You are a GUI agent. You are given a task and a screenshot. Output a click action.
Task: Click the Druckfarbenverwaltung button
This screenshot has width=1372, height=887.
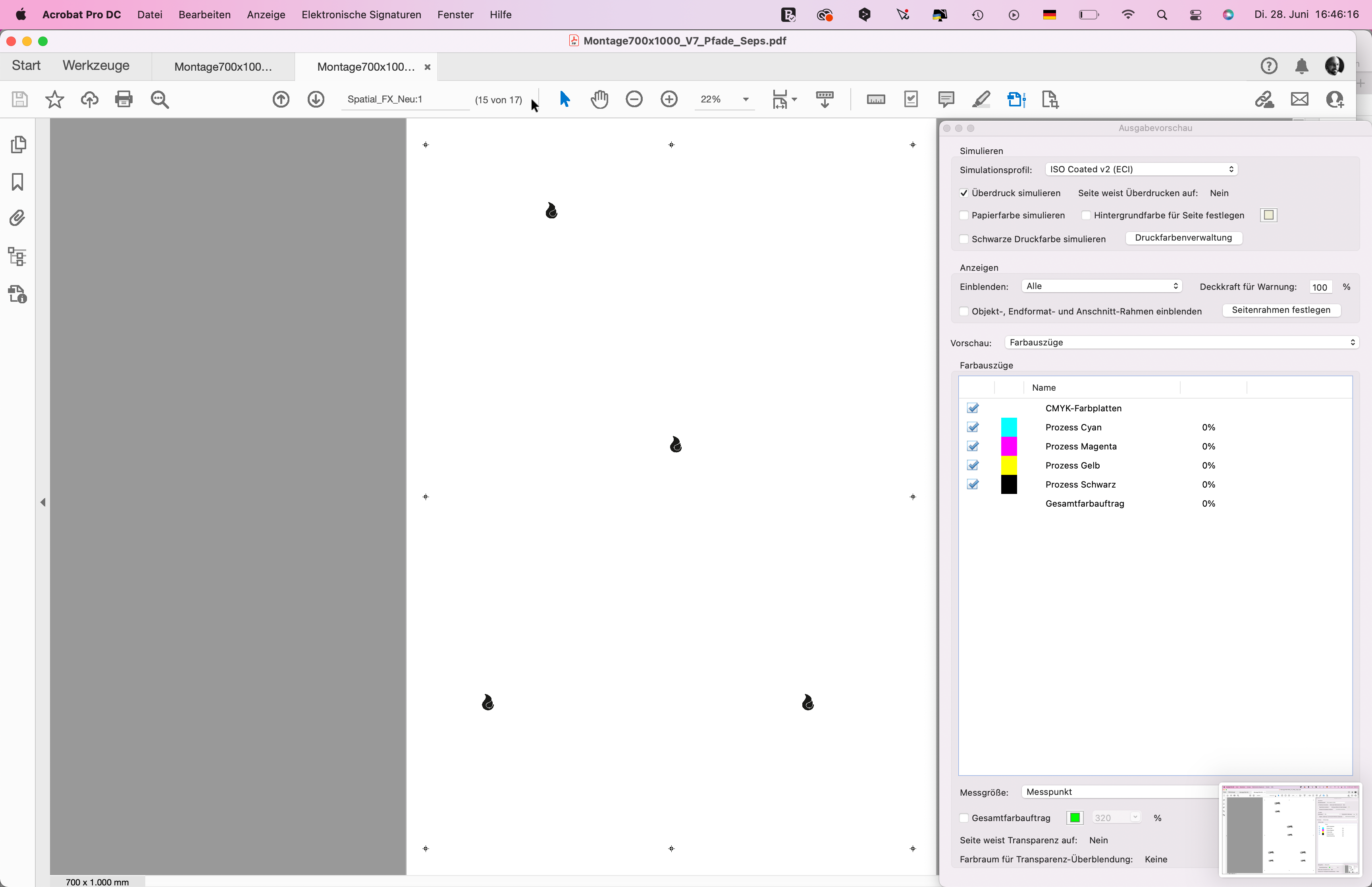pos(1183,238)
